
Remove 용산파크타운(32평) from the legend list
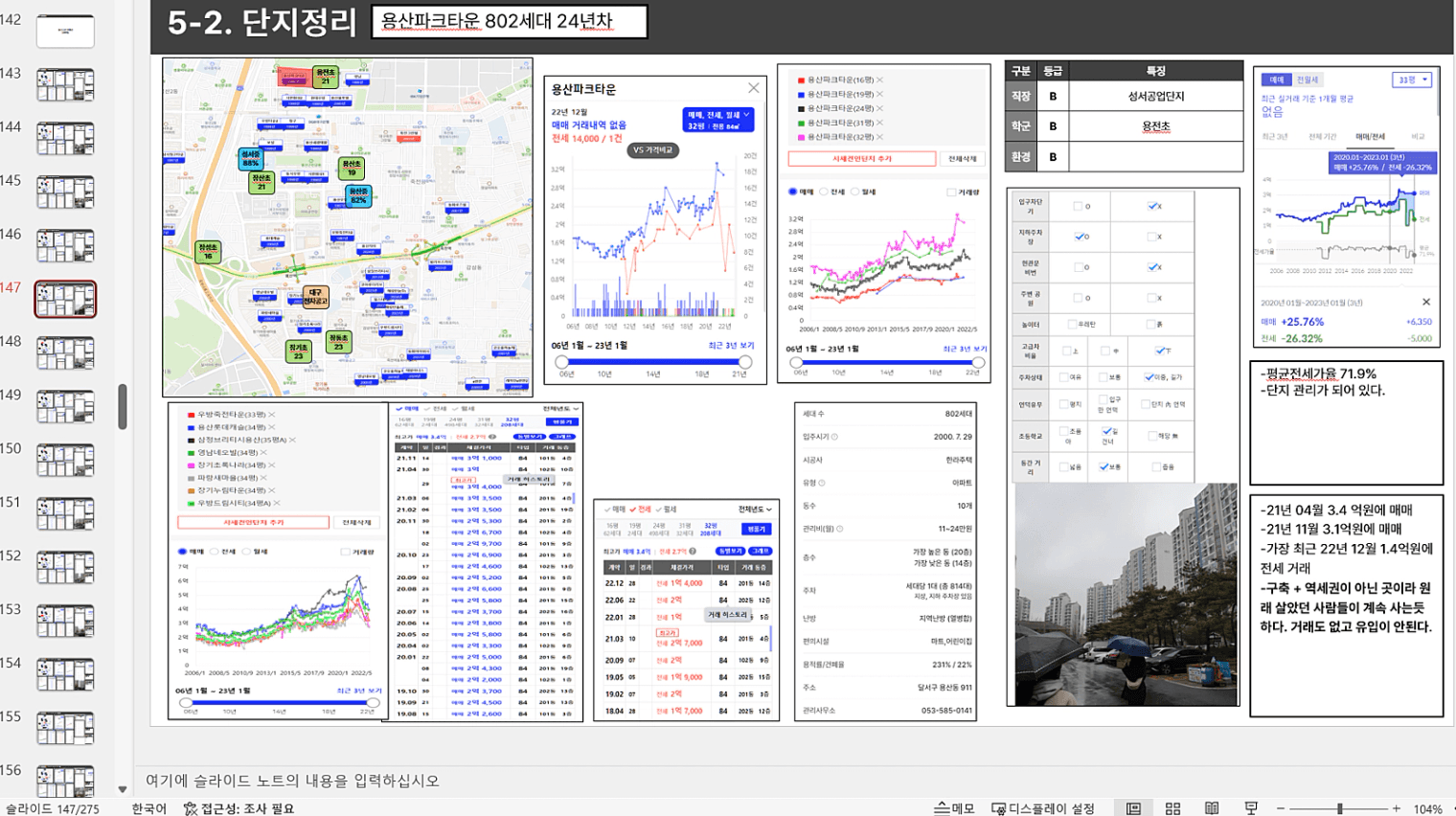point(879,138)
